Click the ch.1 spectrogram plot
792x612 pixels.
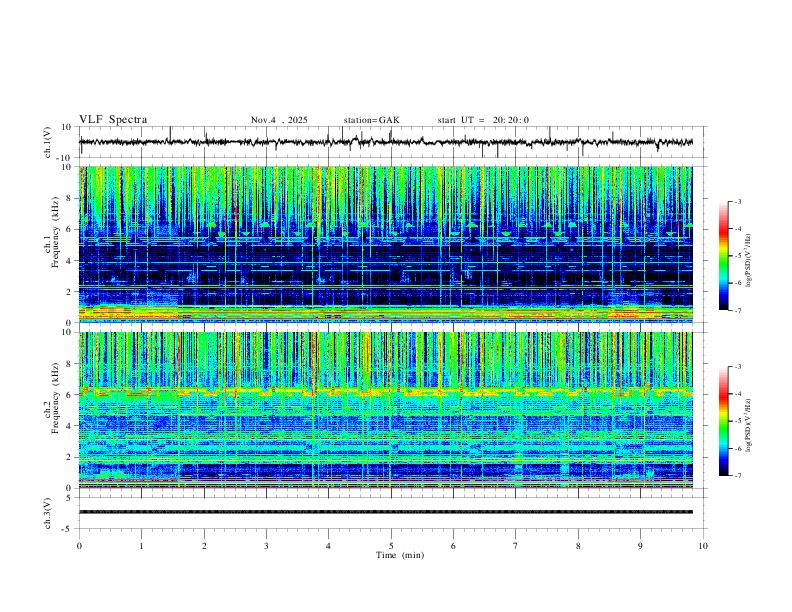[x=386, y=244]
